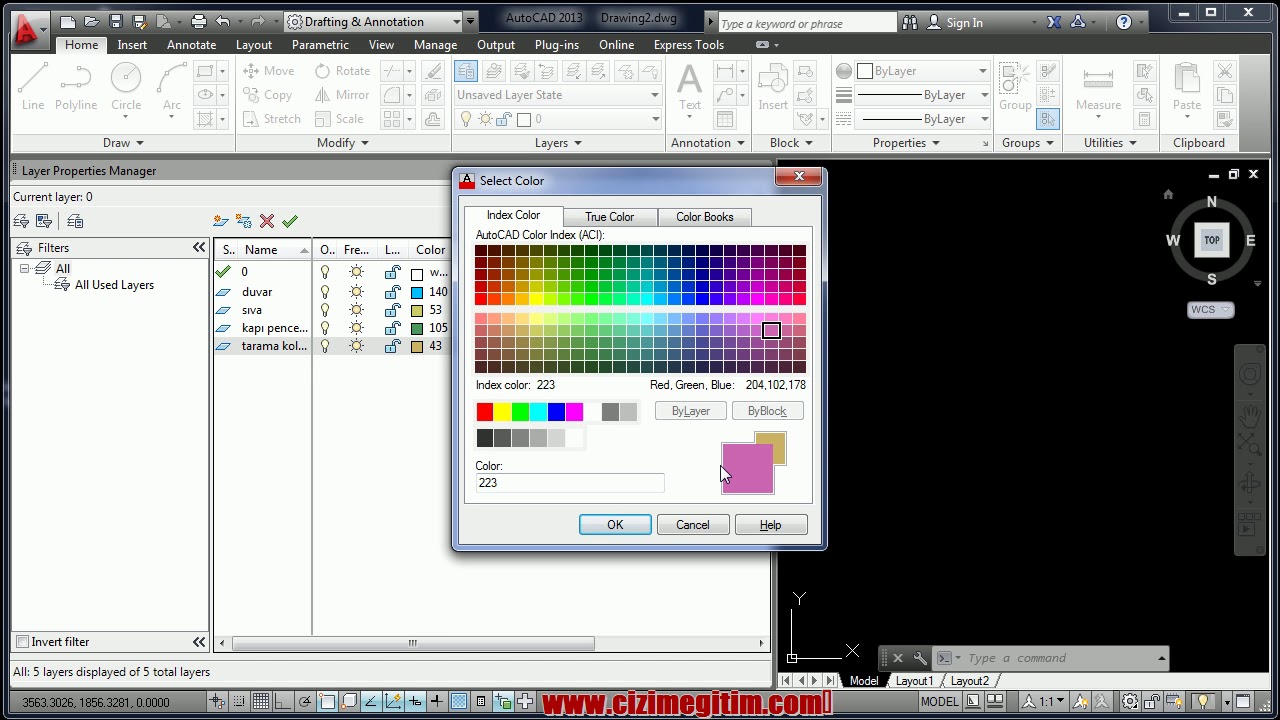Toggle On lightbulb for duvar layer
The height and width of the screenshot is (720, 1280).
click(325, 292)
